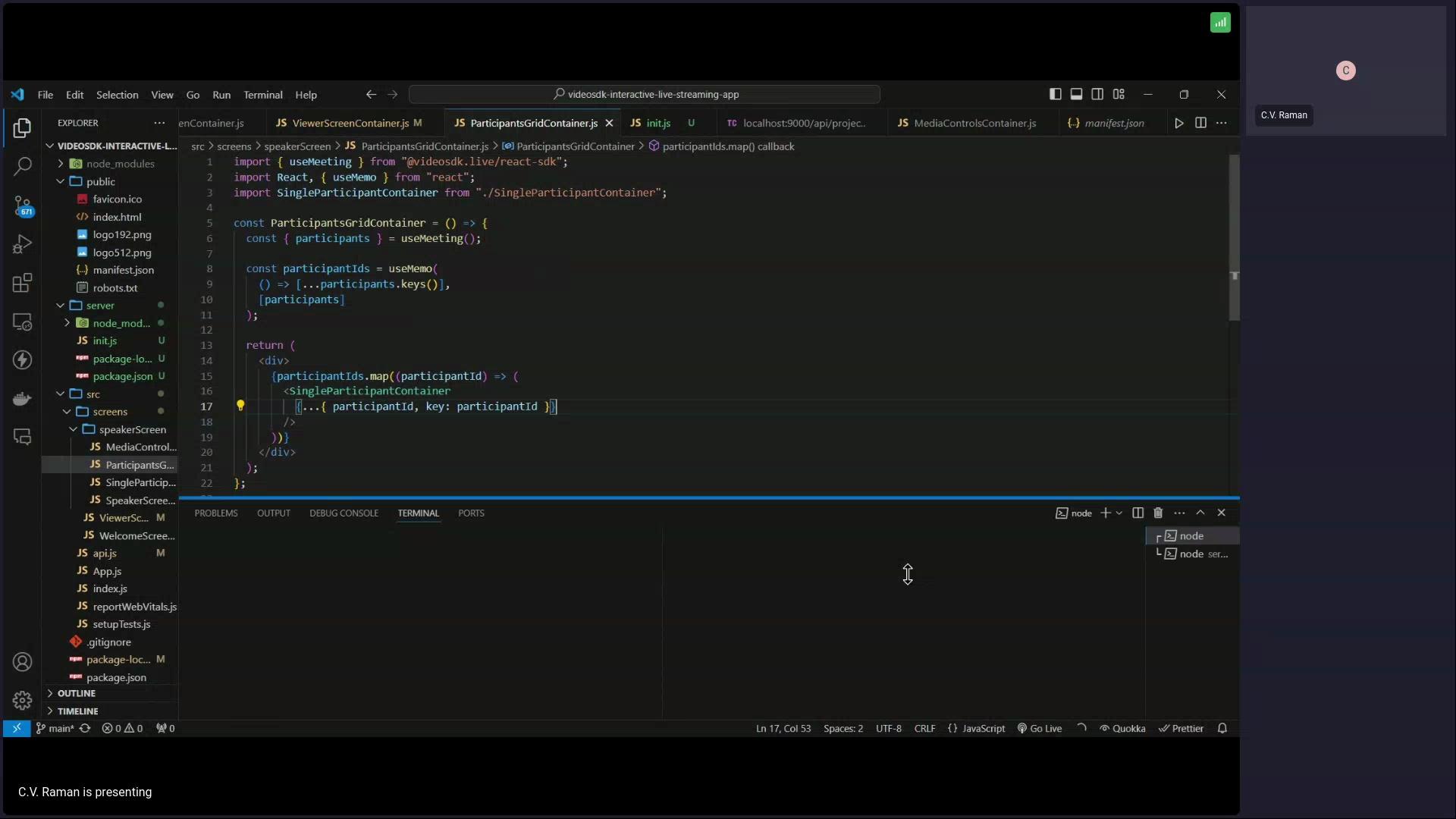The width and height of the screenshot is (1456, 819).
Task: Click the videosdk-interactive-live-streaming-app command search box
Action: [x=645, y=95]
